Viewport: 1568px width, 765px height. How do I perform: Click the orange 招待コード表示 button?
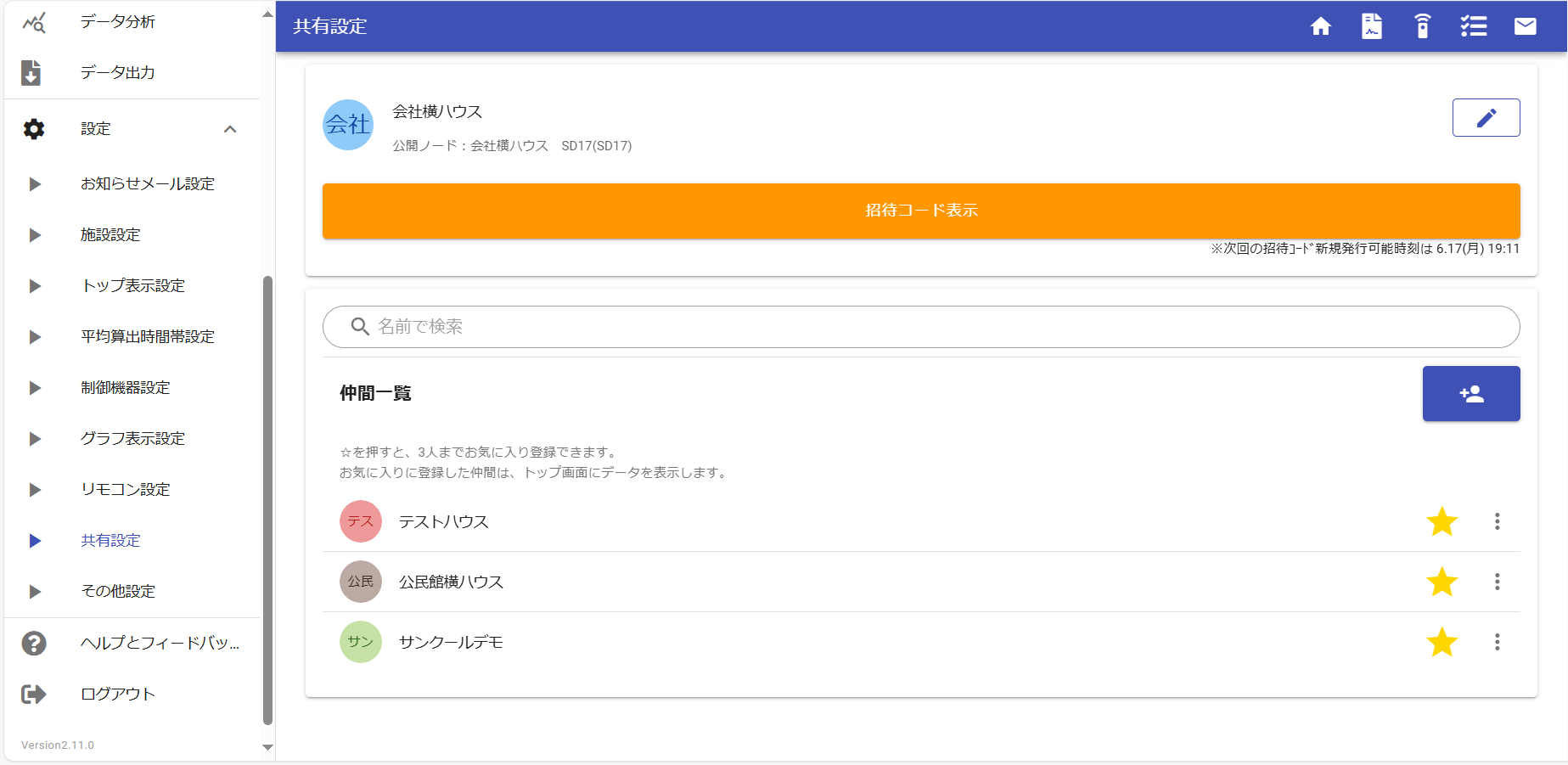[921, 211]
